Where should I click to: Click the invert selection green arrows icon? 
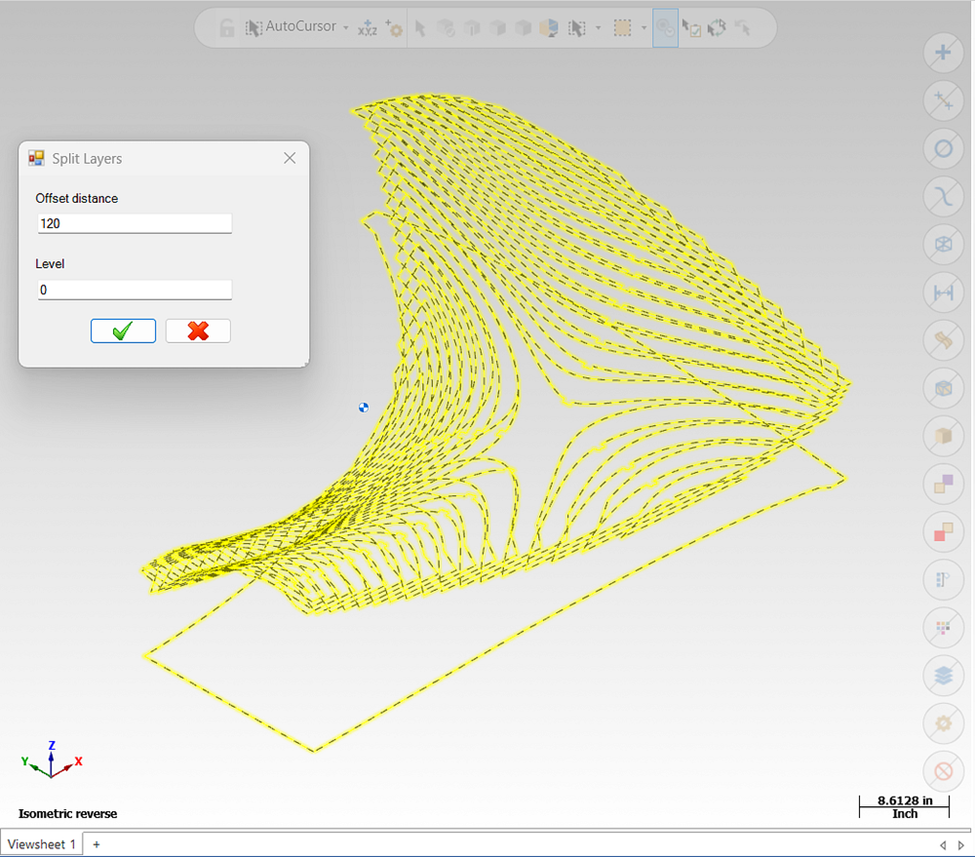click(x=717, y=28)
